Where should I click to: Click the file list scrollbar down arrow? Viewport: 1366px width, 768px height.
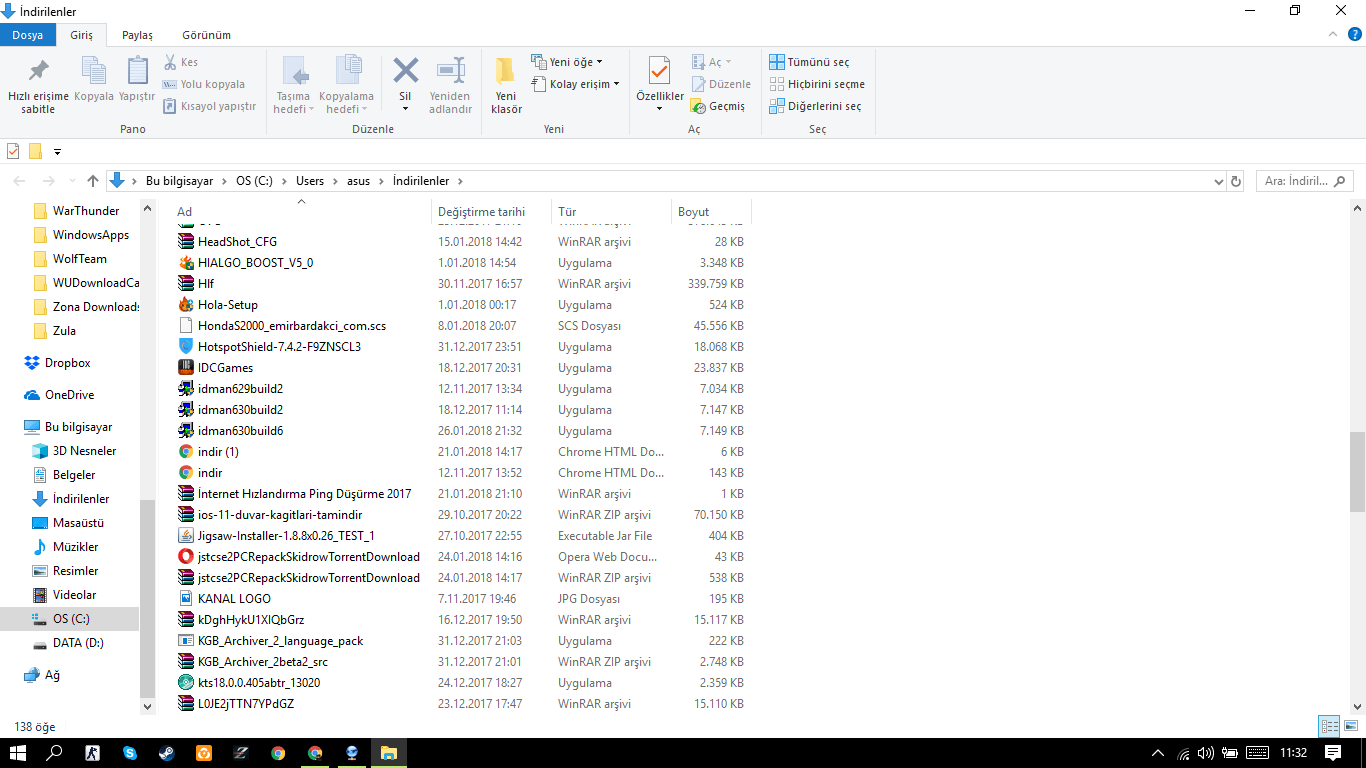pos(1357,706)
